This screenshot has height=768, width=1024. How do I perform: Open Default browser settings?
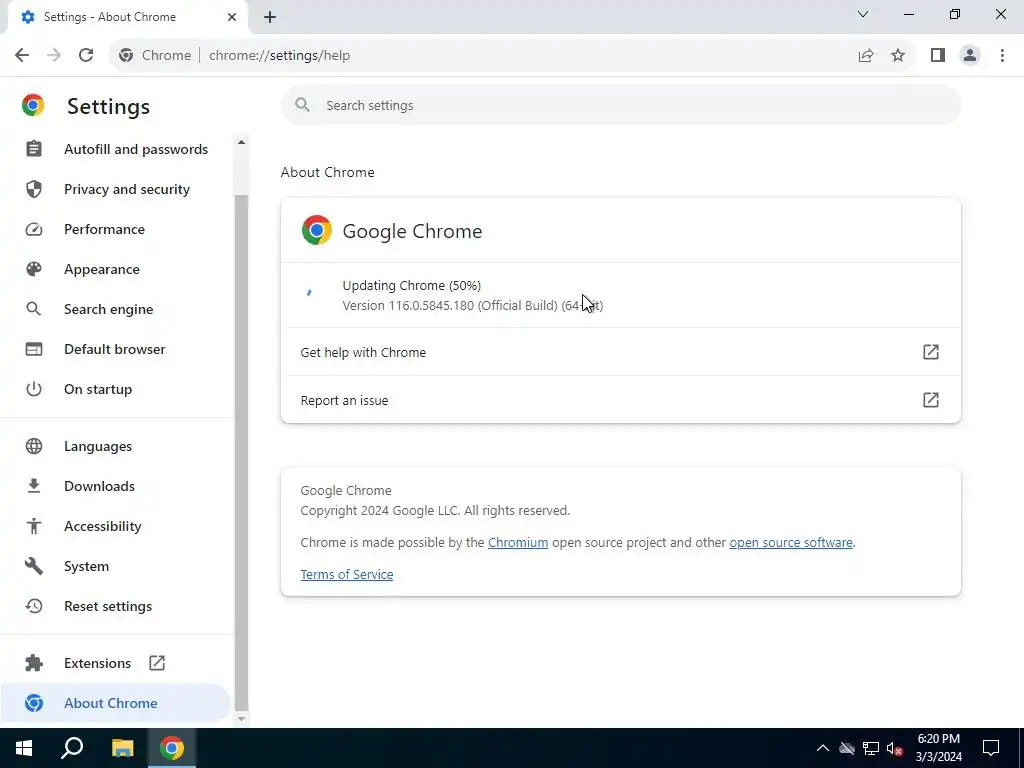pos(116,349)
